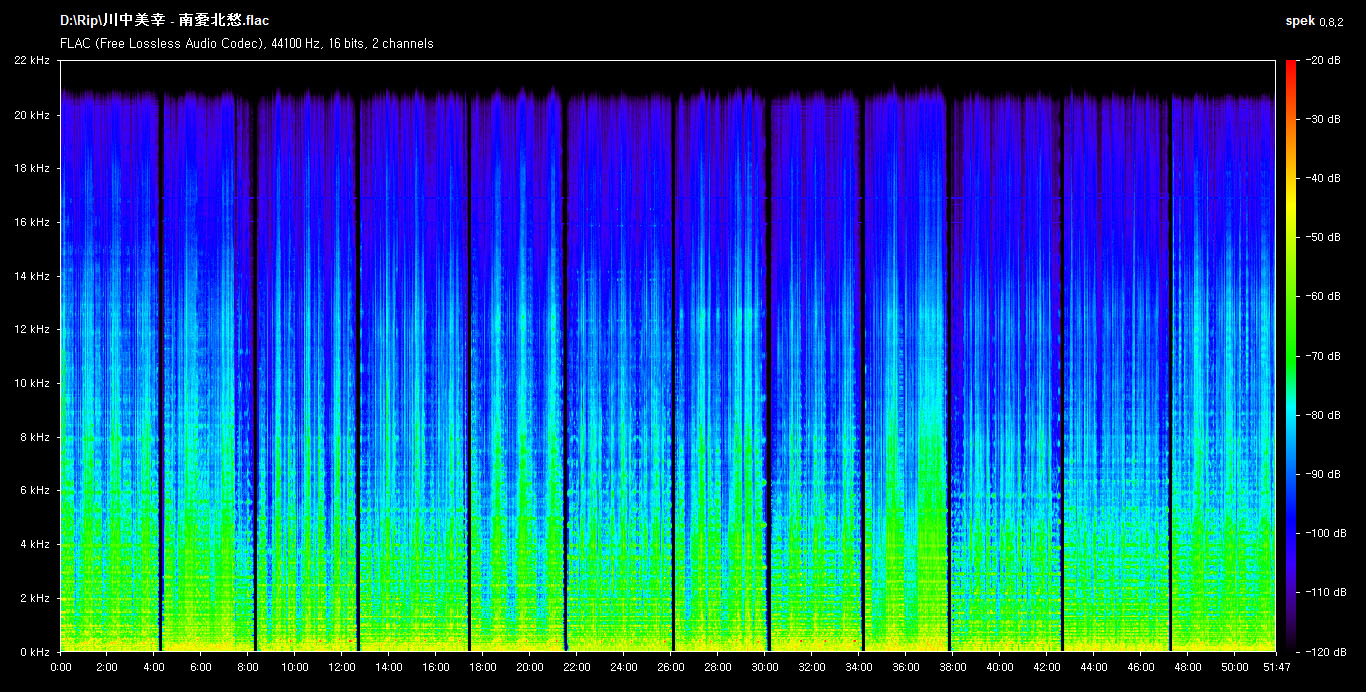Click the dB color gradient scale bar
Viewport: 1366px width, 692px height.
click(x=1291, y=356)
